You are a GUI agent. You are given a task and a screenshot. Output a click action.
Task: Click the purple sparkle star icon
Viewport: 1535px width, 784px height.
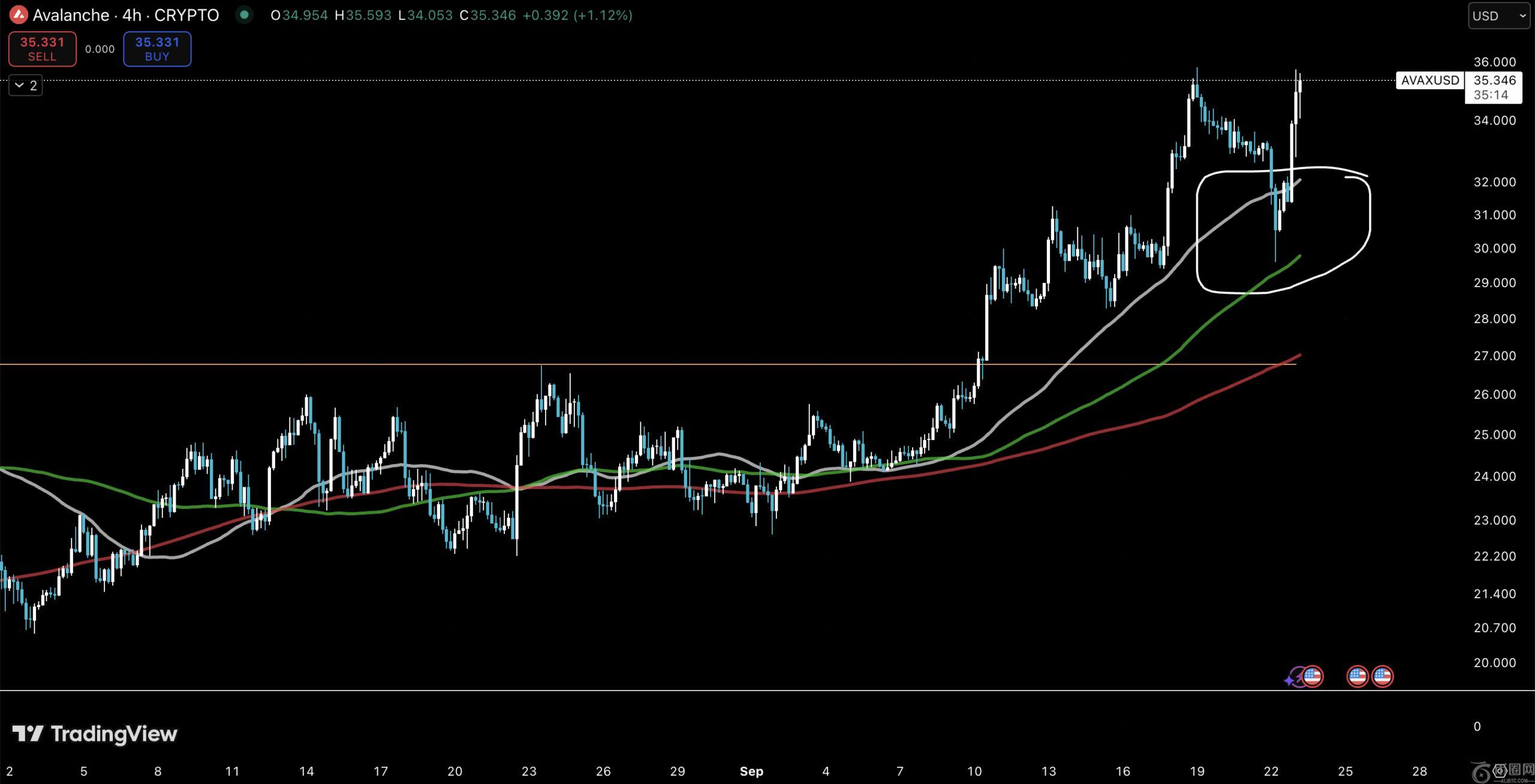click(x=1289, y=681)
